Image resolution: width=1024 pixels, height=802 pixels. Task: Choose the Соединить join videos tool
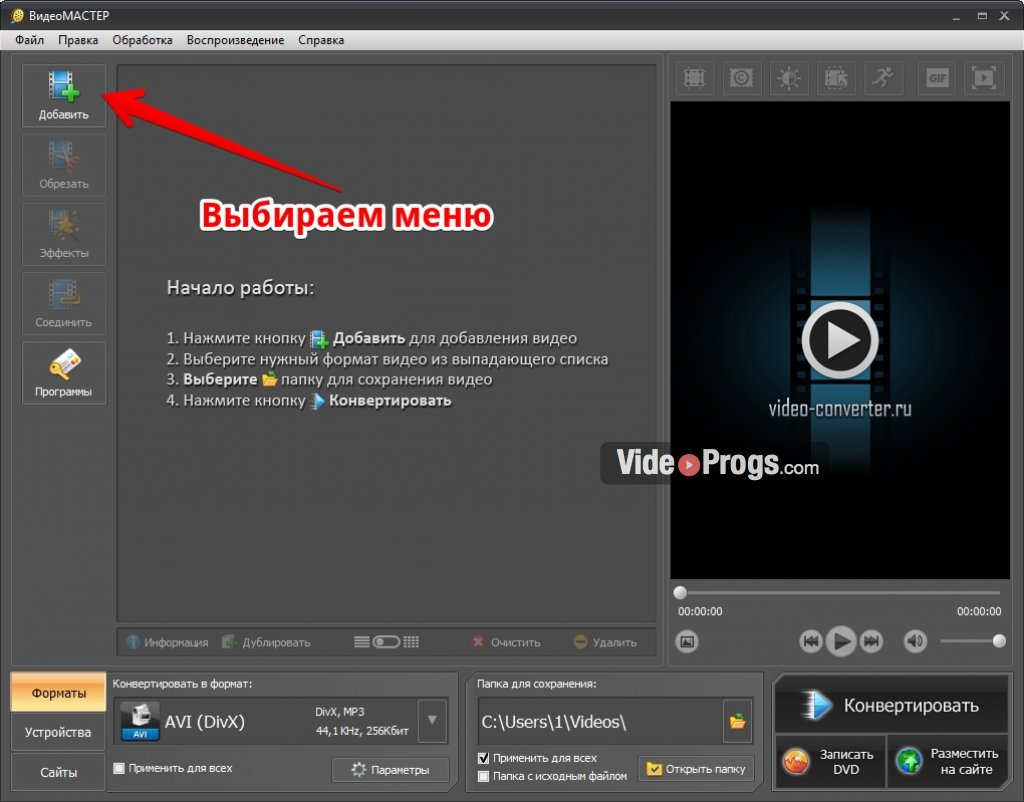click(x=63, y=304)
